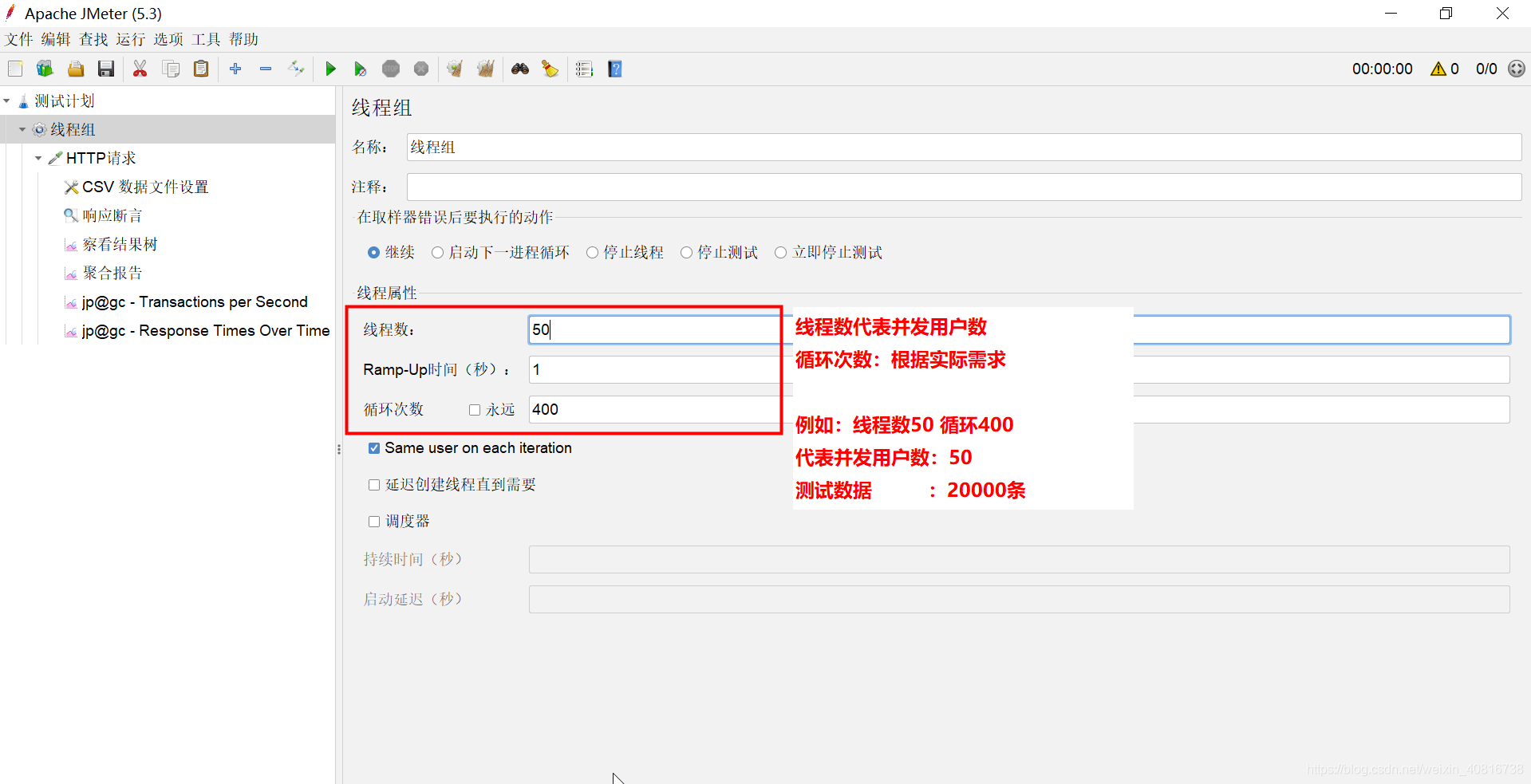Click the Search binoculars icon

pos(520,69)
